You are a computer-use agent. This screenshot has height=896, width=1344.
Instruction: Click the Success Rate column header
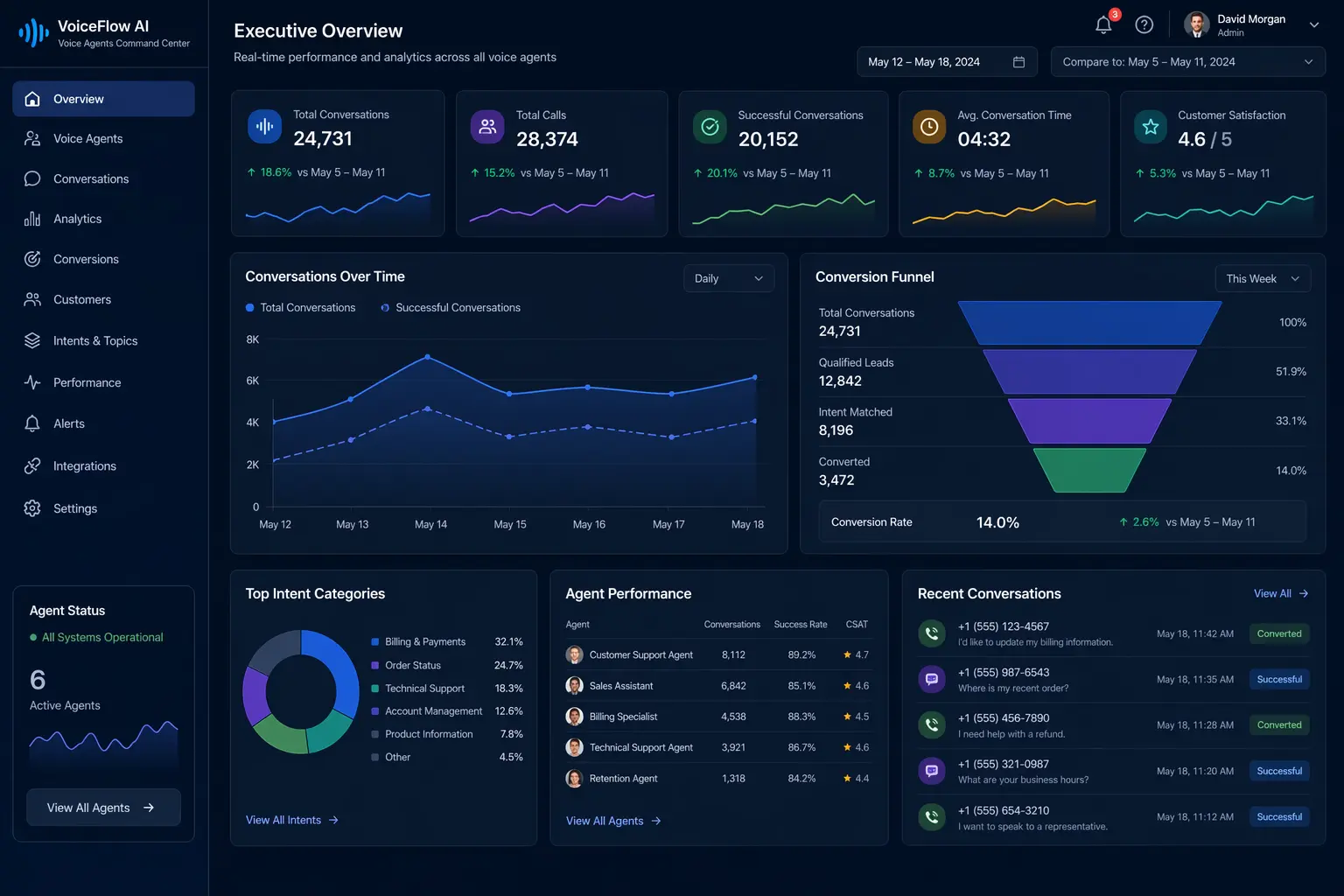tap(801, 625)
